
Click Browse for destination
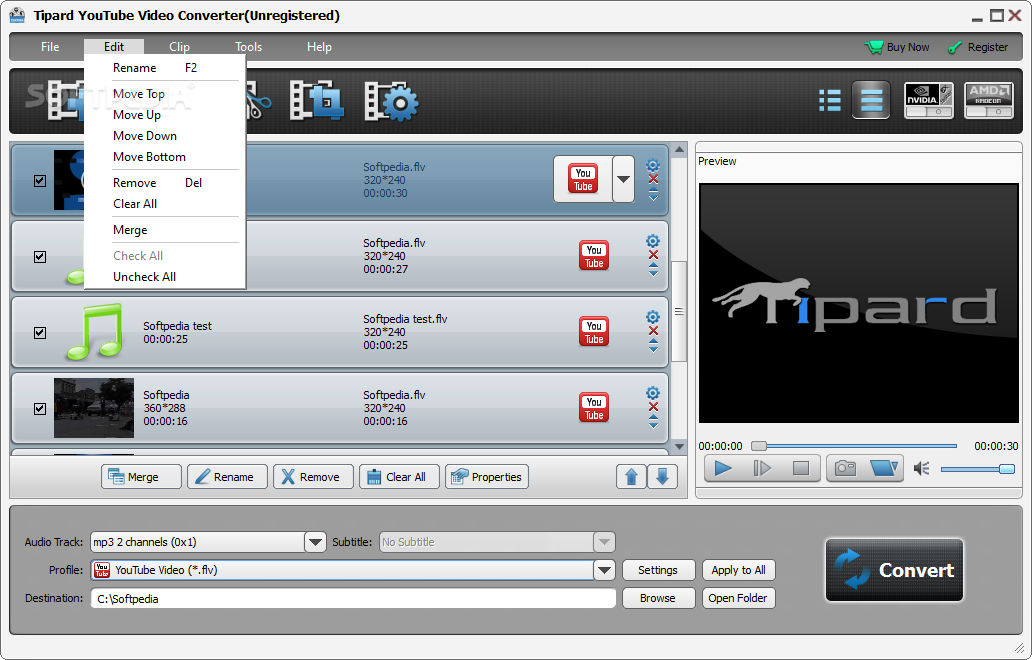point(658,598)
